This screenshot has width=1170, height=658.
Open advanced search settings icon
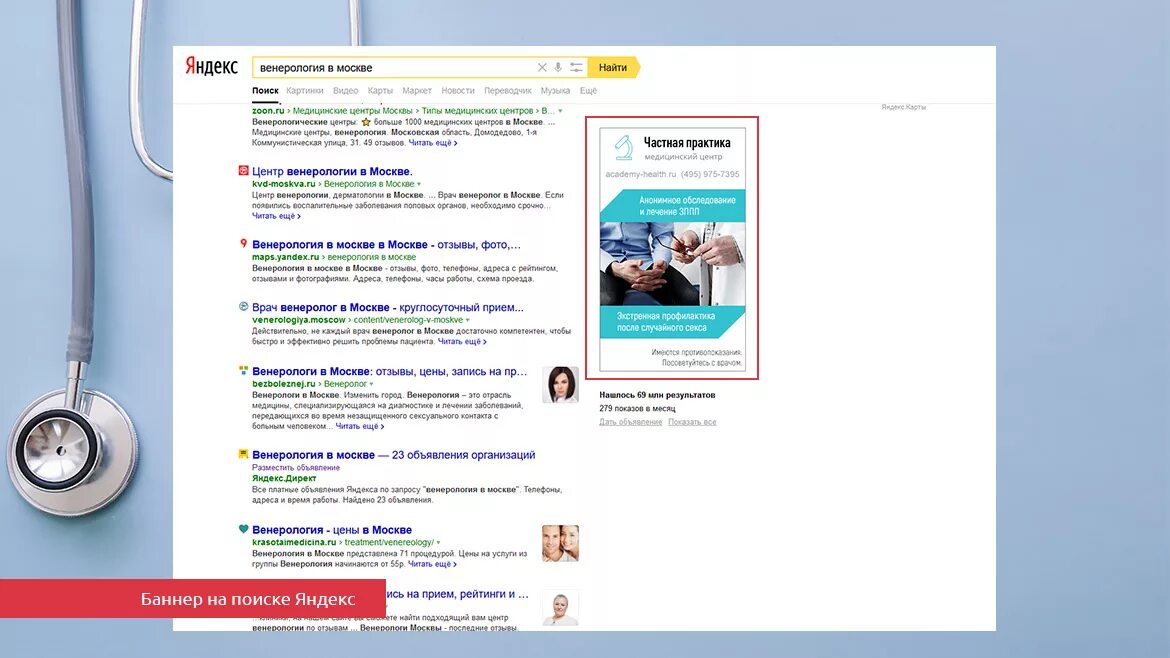point(576,67)
